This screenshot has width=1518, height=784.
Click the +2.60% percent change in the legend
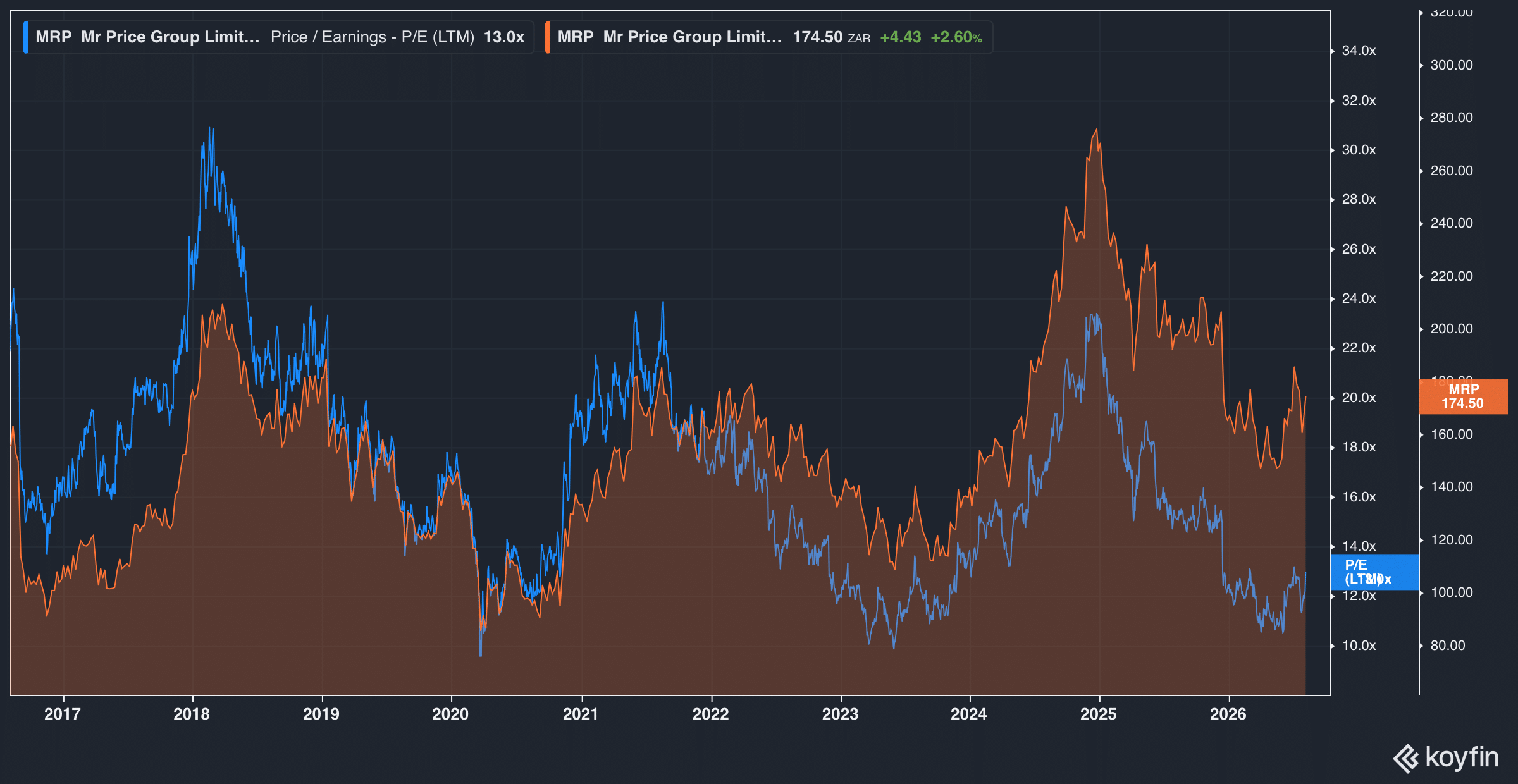[956, 37]
